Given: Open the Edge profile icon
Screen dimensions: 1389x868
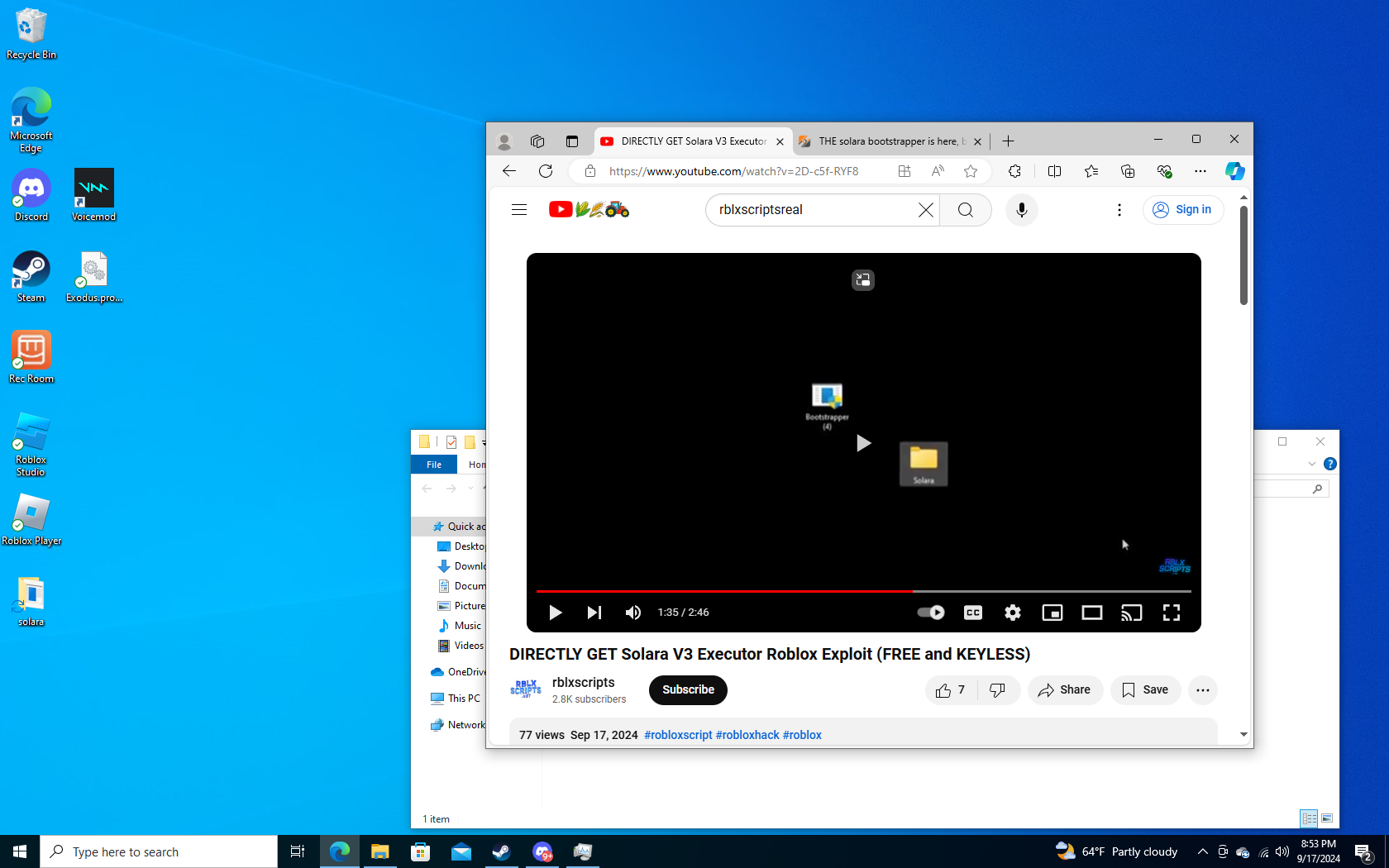Looking at the screenshot, I should [x=504, y=141].
